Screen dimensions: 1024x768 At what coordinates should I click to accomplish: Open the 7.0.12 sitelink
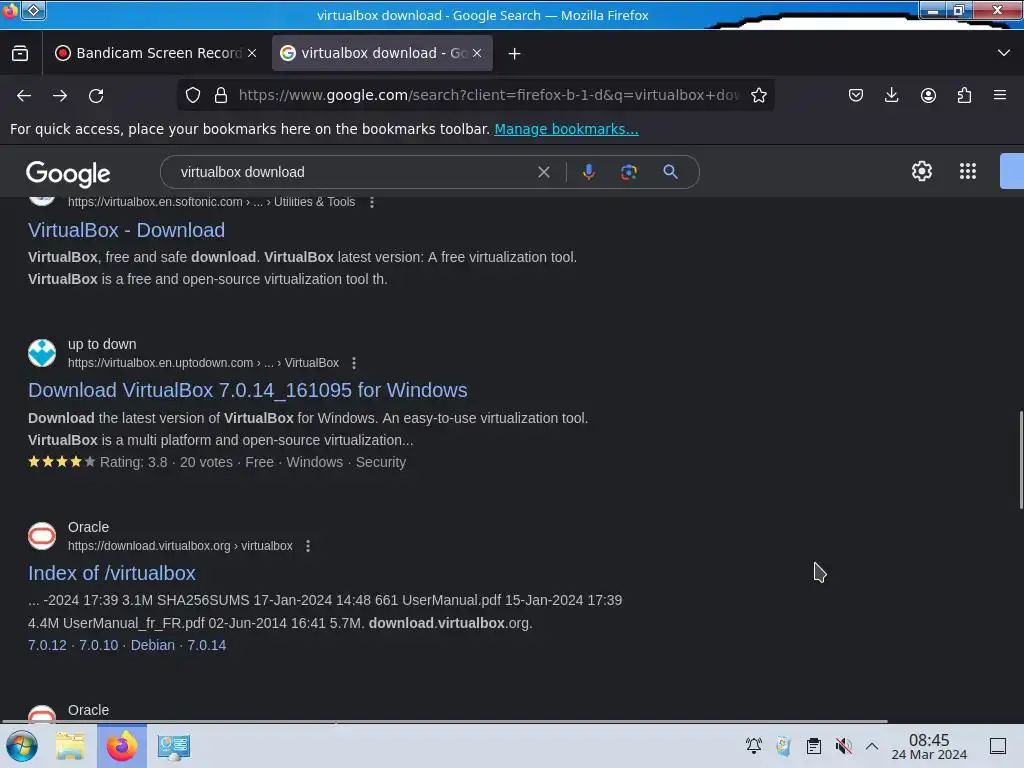[47, 645]
